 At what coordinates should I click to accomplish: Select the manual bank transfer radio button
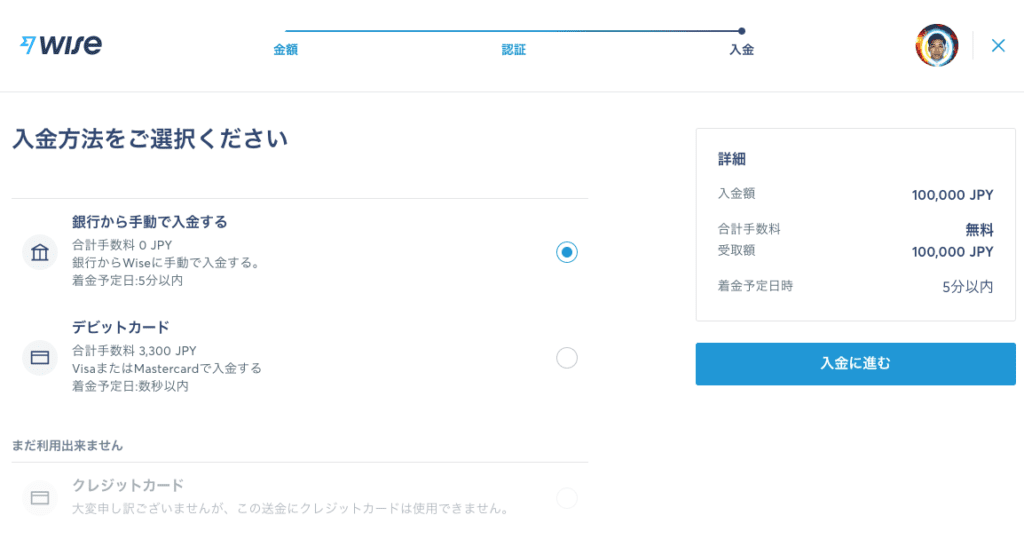click(567, 252)
